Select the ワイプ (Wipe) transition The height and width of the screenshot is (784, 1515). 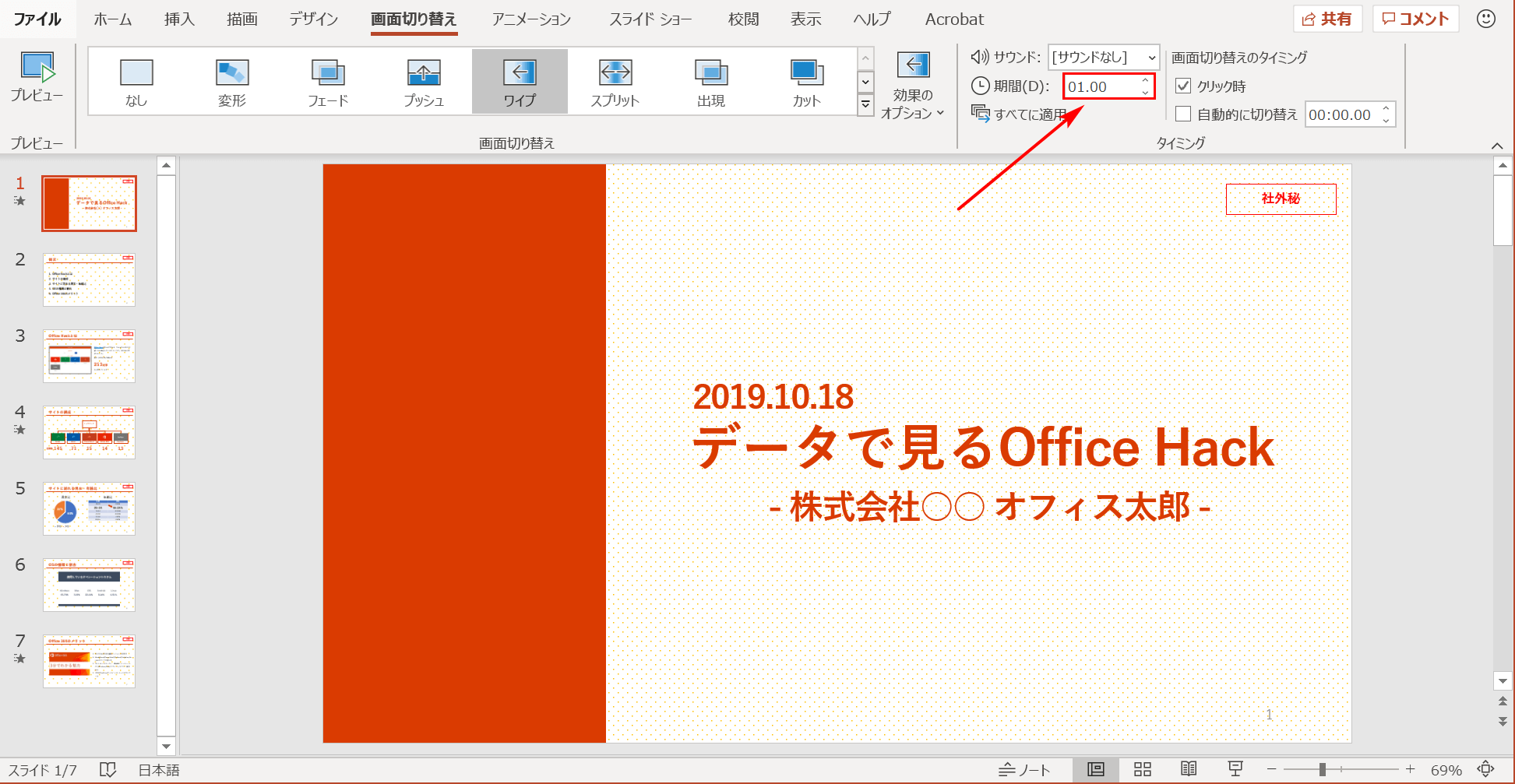(520, 82)
